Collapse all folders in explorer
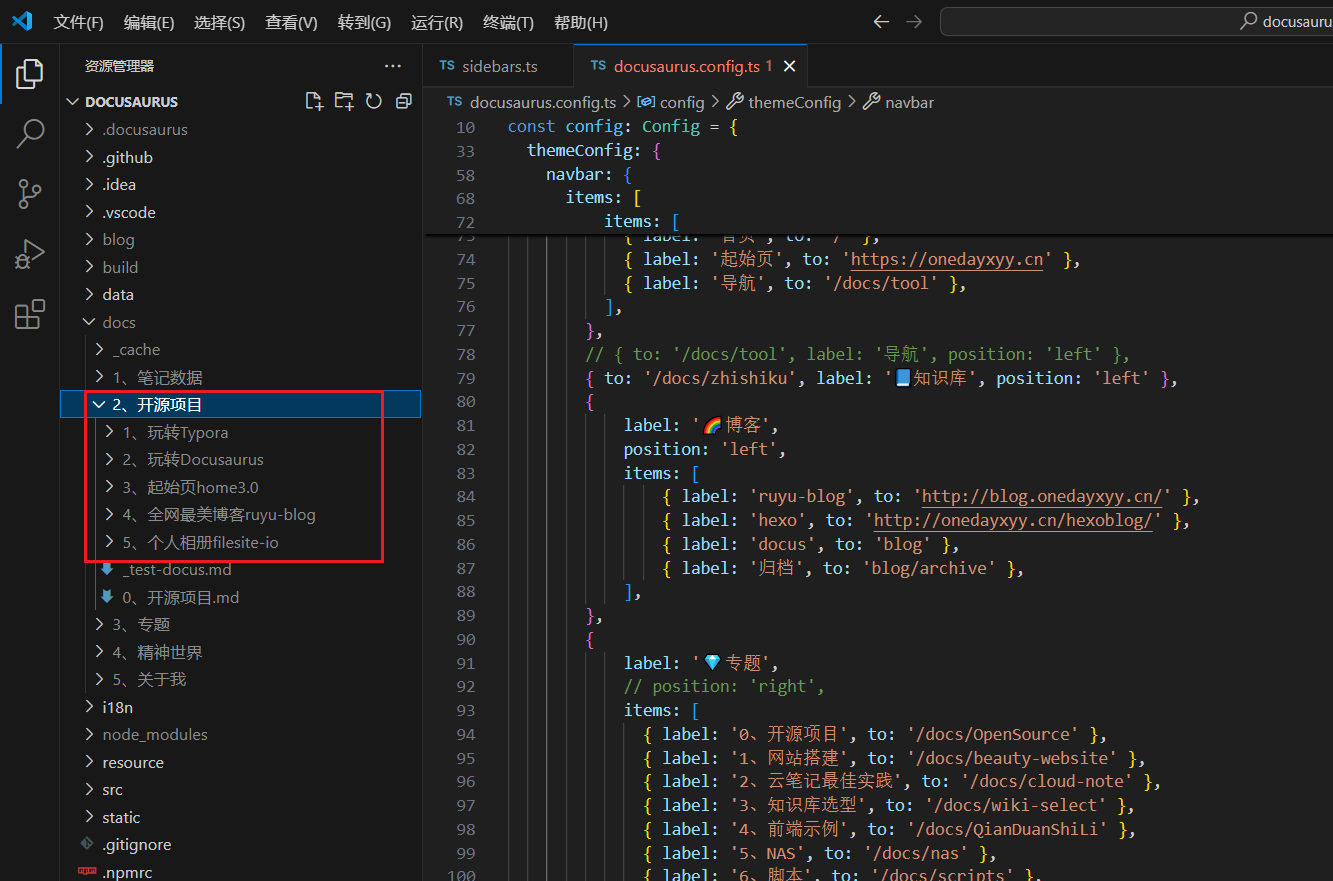The width and height of the screenshot is (1333, 881). [404, 101]
